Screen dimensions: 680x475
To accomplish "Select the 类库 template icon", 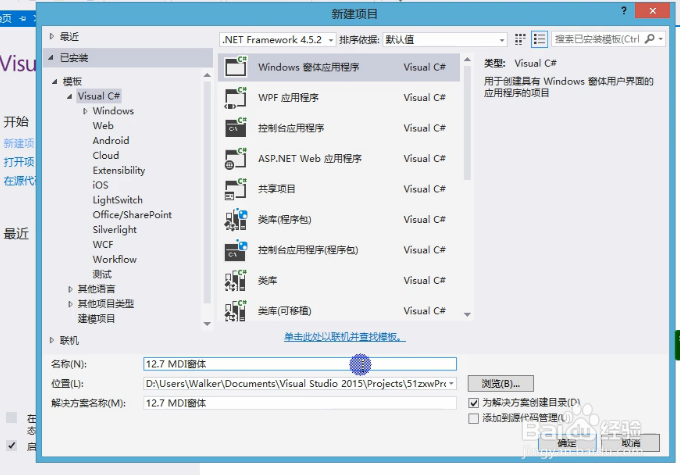I will 236,280.
